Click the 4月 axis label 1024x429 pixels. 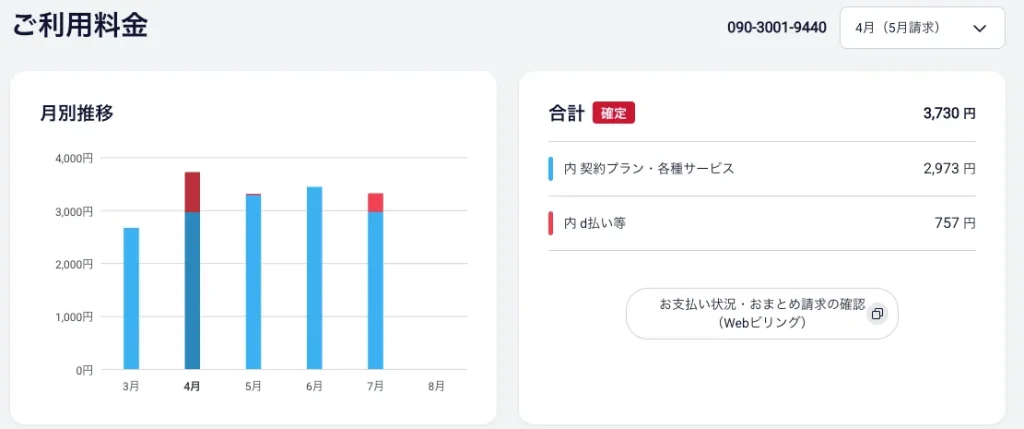coord(192,387)
